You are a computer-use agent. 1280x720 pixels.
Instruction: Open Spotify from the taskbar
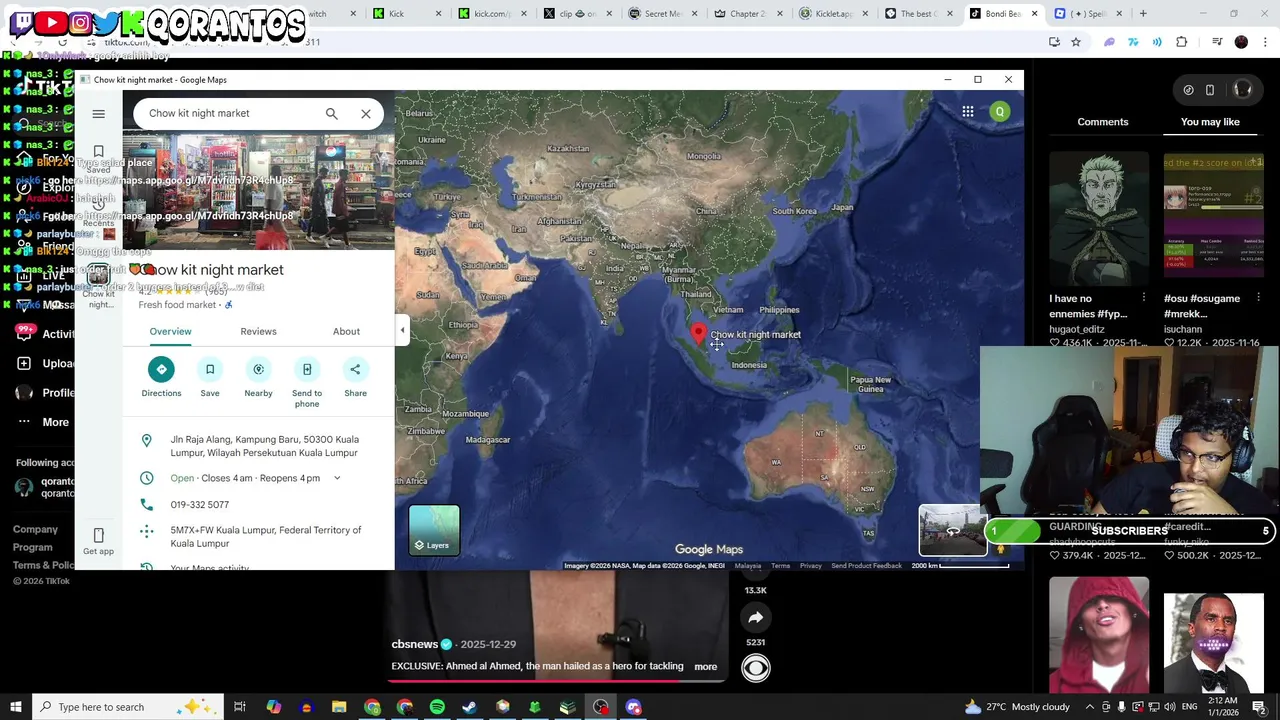437,707
